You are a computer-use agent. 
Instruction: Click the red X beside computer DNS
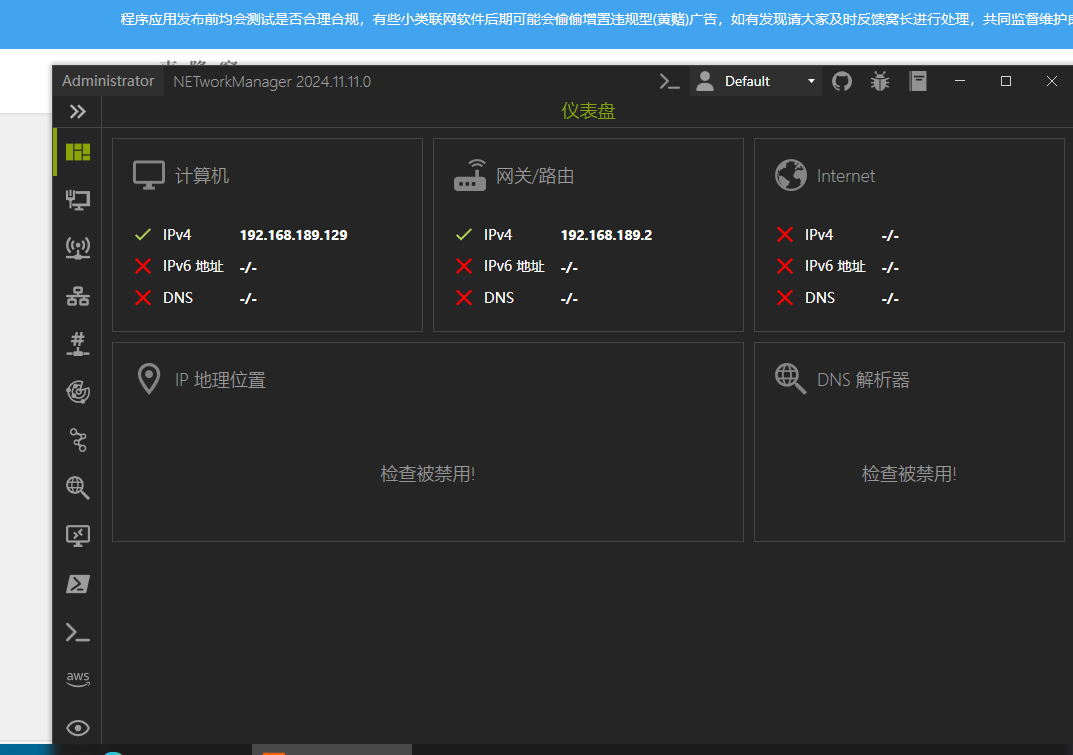point(143,298)
